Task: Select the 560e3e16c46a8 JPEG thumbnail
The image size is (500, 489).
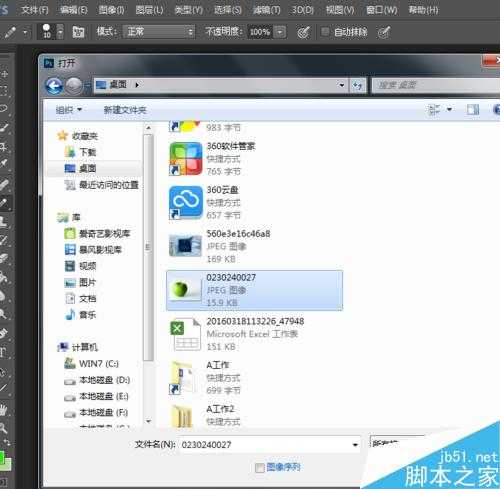Action: (185, 246)
